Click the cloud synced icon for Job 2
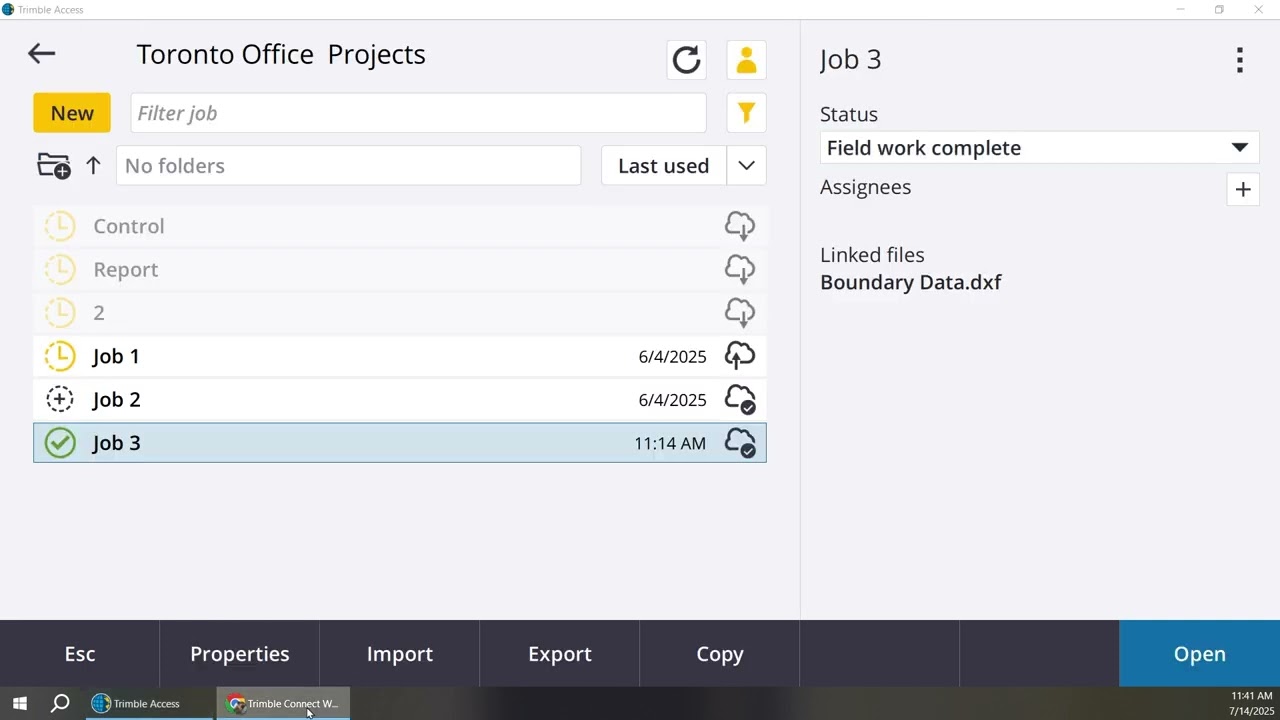Viewport: 1280px width, 720px height. coord(740,399)
